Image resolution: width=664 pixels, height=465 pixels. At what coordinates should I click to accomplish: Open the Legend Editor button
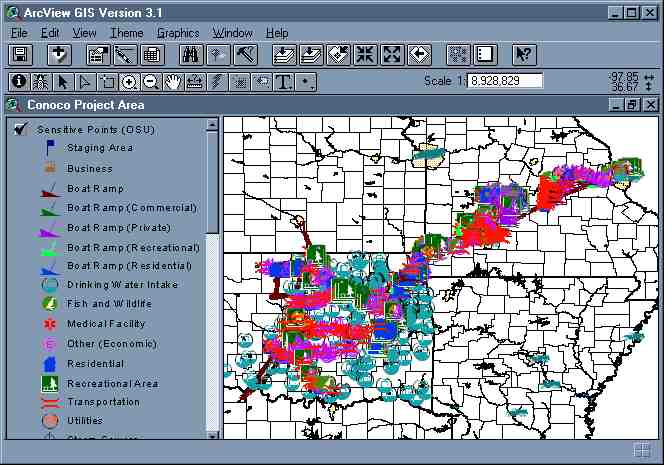[x=125, y=55]
